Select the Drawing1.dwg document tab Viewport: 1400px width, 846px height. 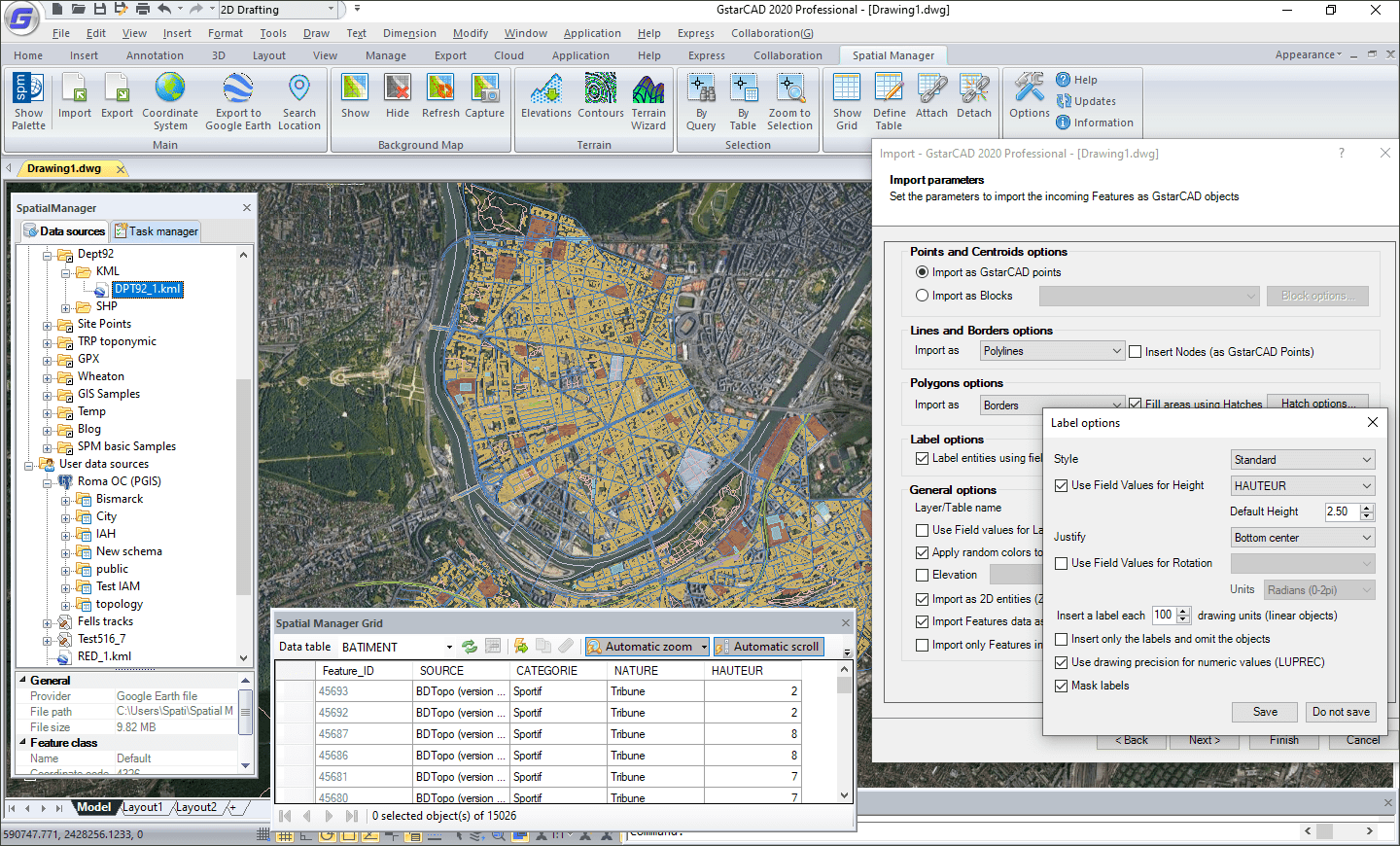click(x=64, y=168)
